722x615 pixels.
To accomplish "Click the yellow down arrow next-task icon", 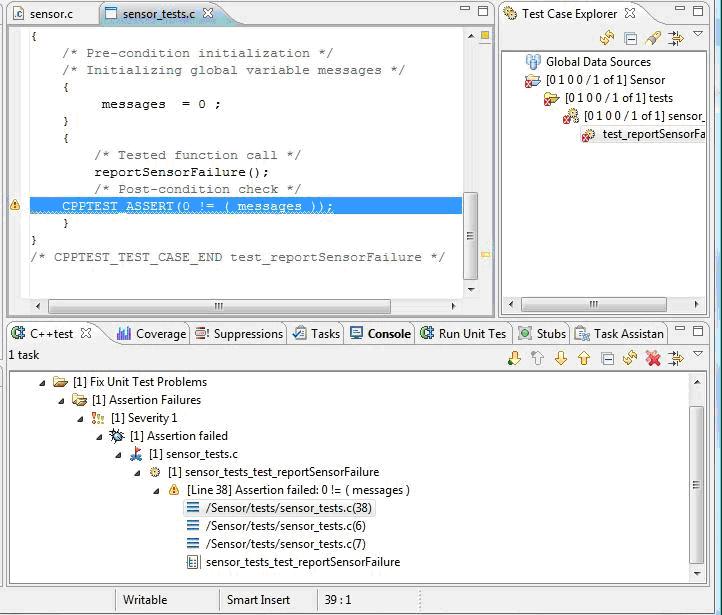I will (x=561, y=358).
